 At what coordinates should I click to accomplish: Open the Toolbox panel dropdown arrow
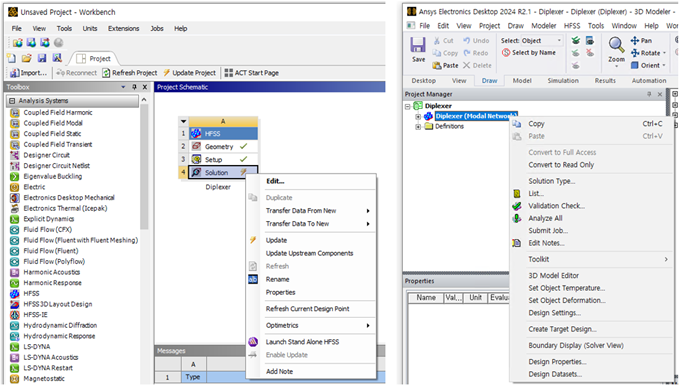coord(123,87)
